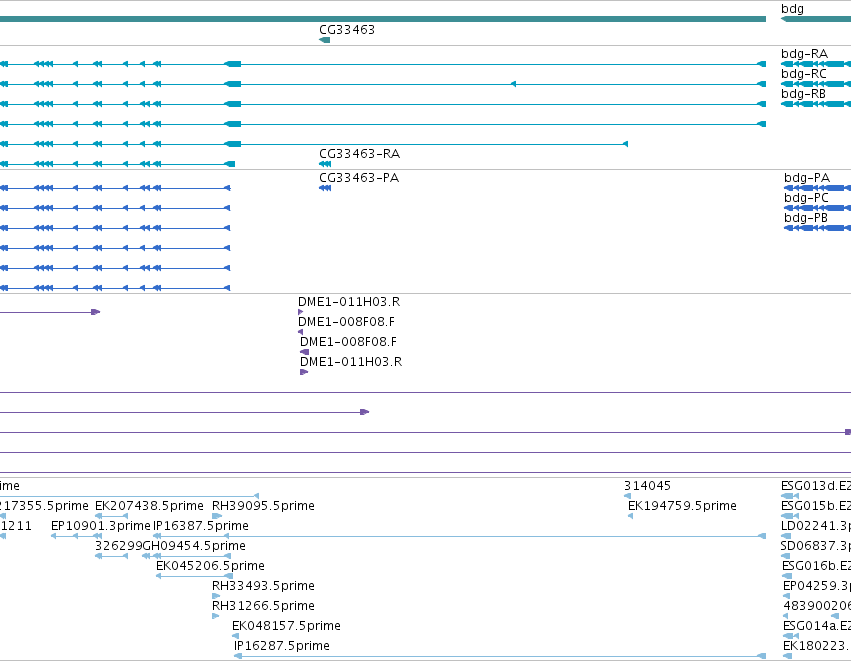Image resolution: width=851 pixels, height=661 pixels.
Task: Select EP10901.3prime EST label
Action: pos(100,526)
